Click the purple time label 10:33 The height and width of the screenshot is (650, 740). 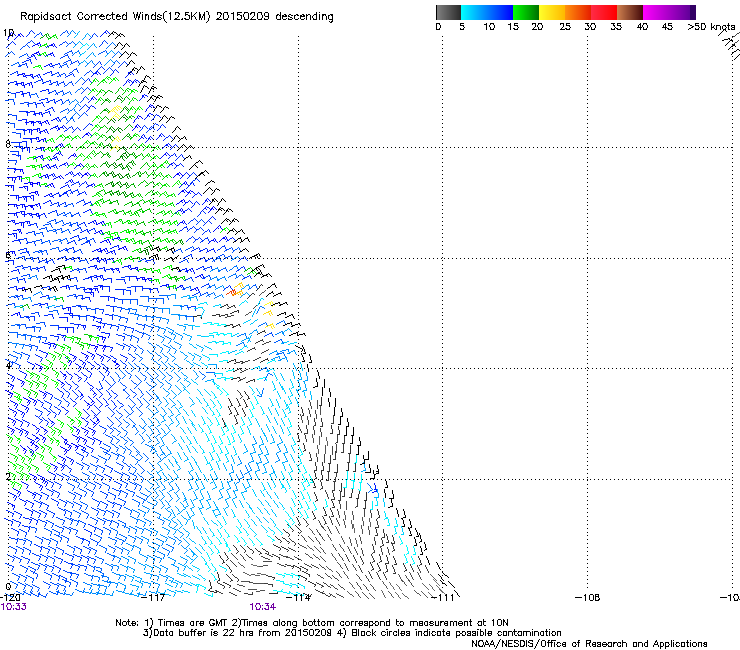point(14,607)
